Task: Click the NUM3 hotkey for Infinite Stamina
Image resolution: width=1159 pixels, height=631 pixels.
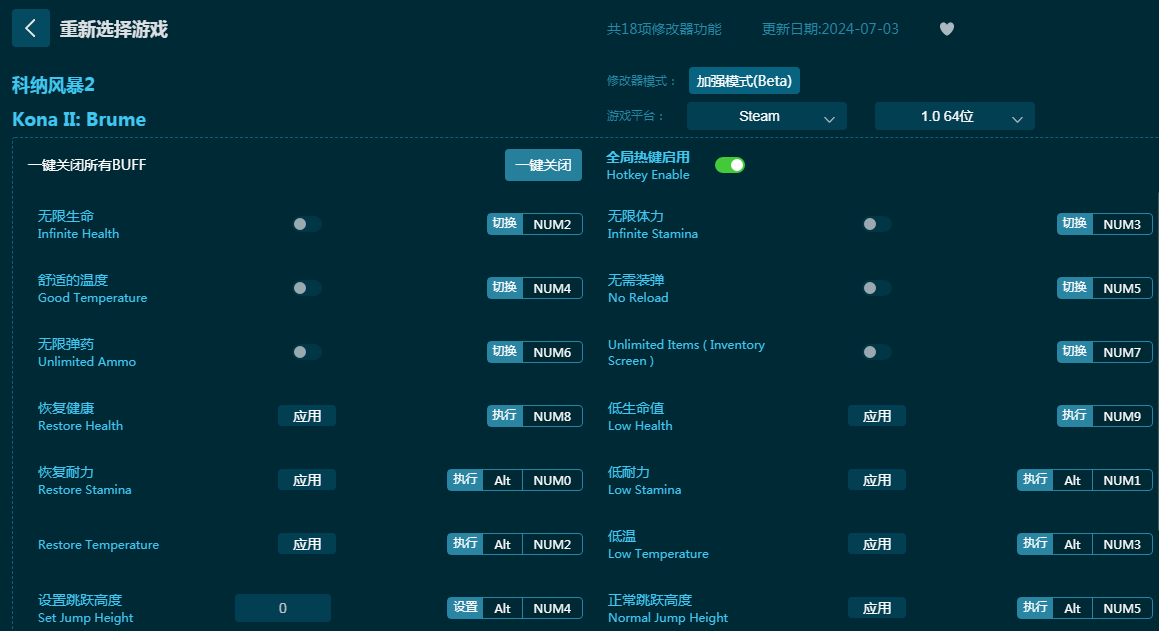Action: [x=1122, y=224]
